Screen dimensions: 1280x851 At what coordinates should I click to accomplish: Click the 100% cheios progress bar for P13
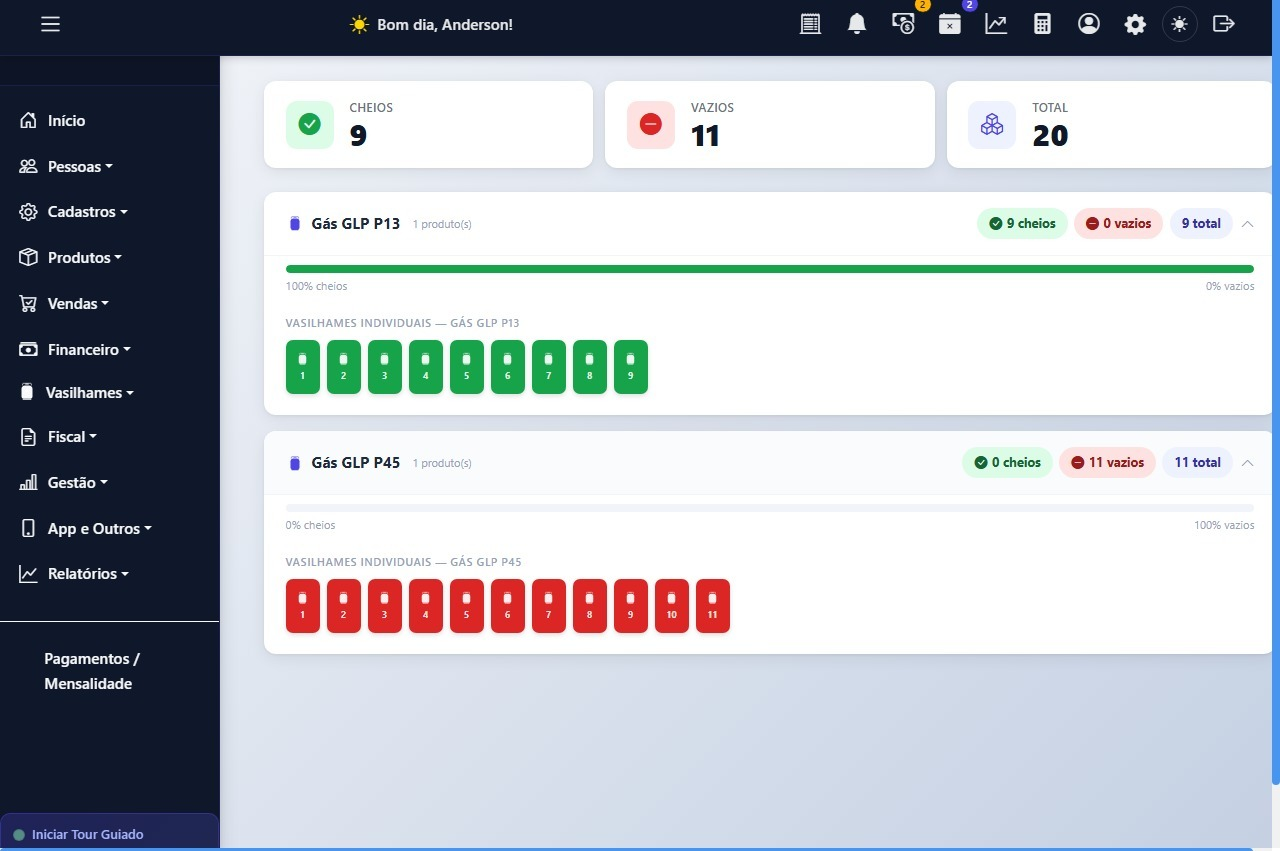769,268
